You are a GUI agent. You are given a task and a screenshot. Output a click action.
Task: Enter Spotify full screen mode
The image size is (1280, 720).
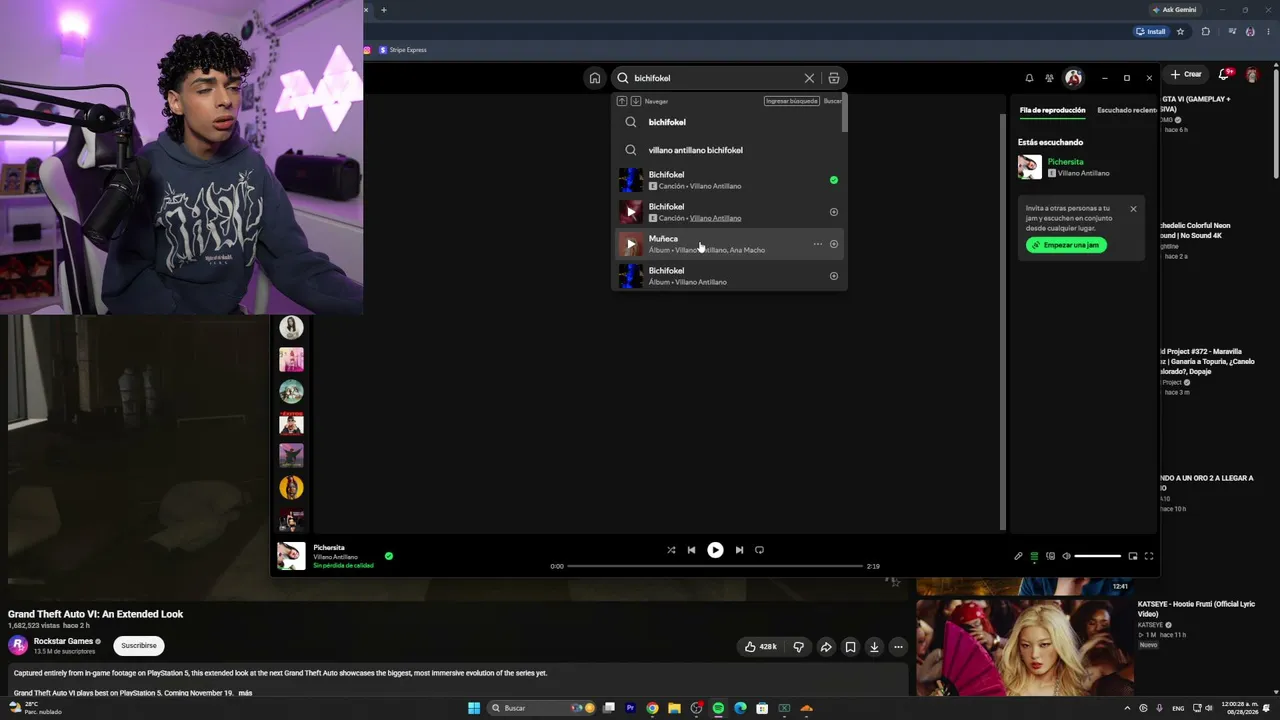[1149, 556]
